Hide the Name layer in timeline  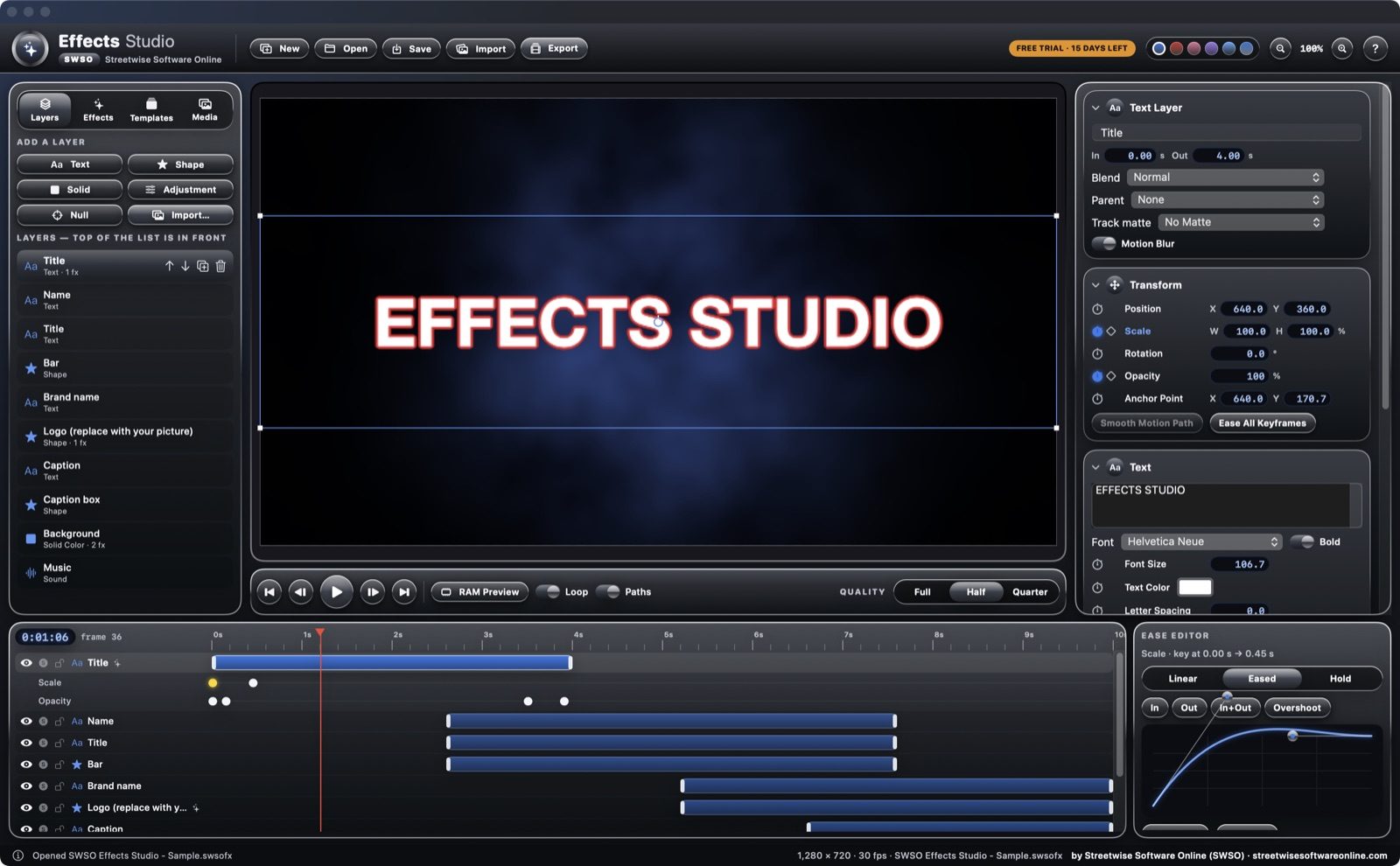pos(26,722)
